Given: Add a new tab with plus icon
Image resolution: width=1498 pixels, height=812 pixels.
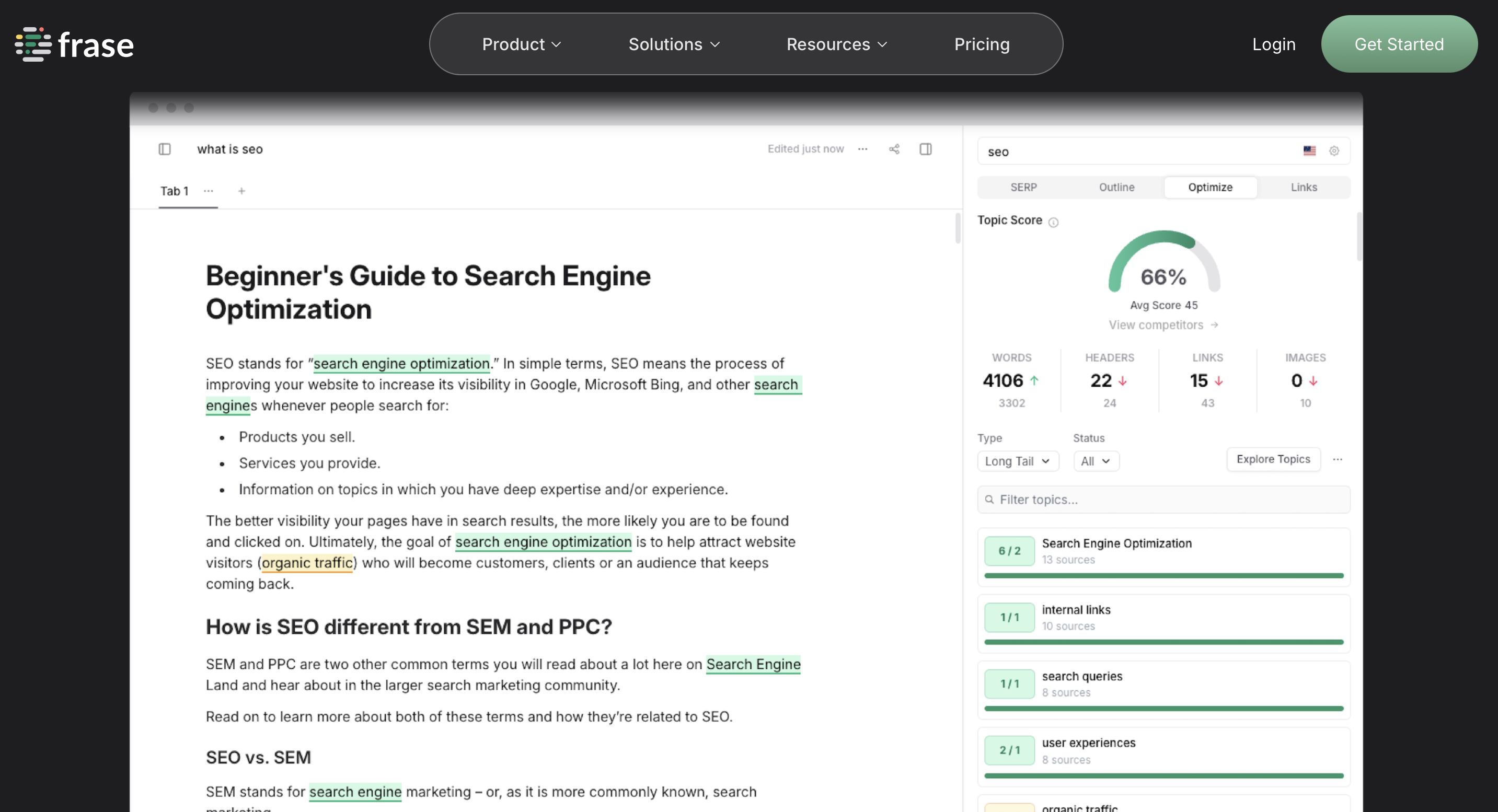Looking at the screenshot, I should tap(241, 191).
